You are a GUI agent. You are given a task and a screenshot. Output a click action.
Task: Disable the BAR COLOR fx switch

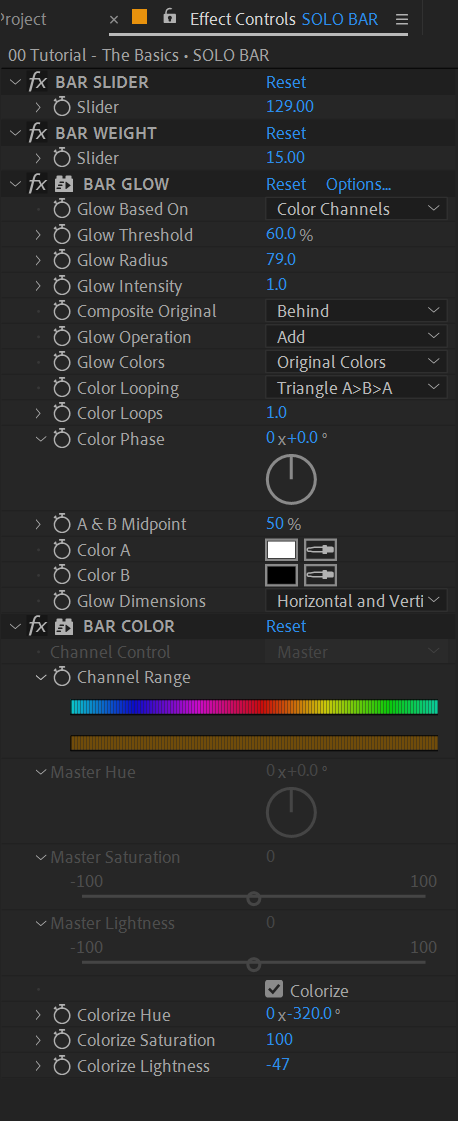coord(38,627)
